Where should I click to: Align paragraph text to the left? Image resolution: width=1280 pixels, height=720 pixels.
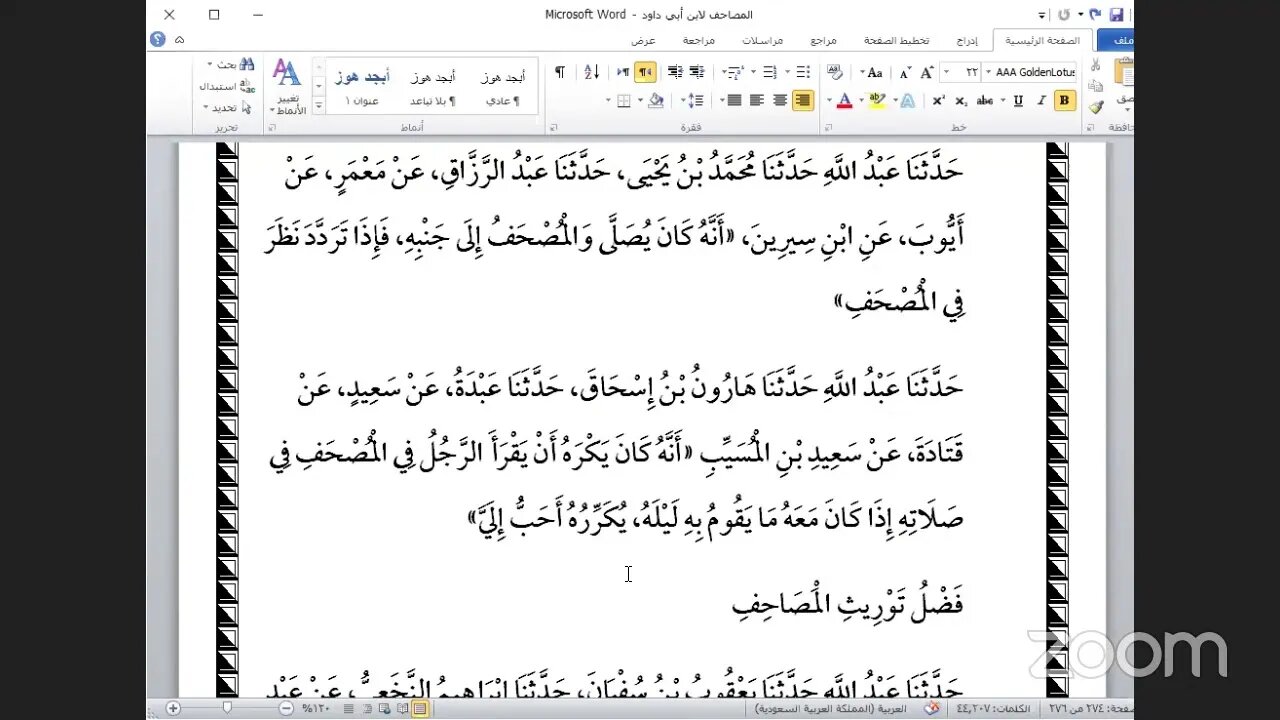pyautogui.click(x=757, y=100)
